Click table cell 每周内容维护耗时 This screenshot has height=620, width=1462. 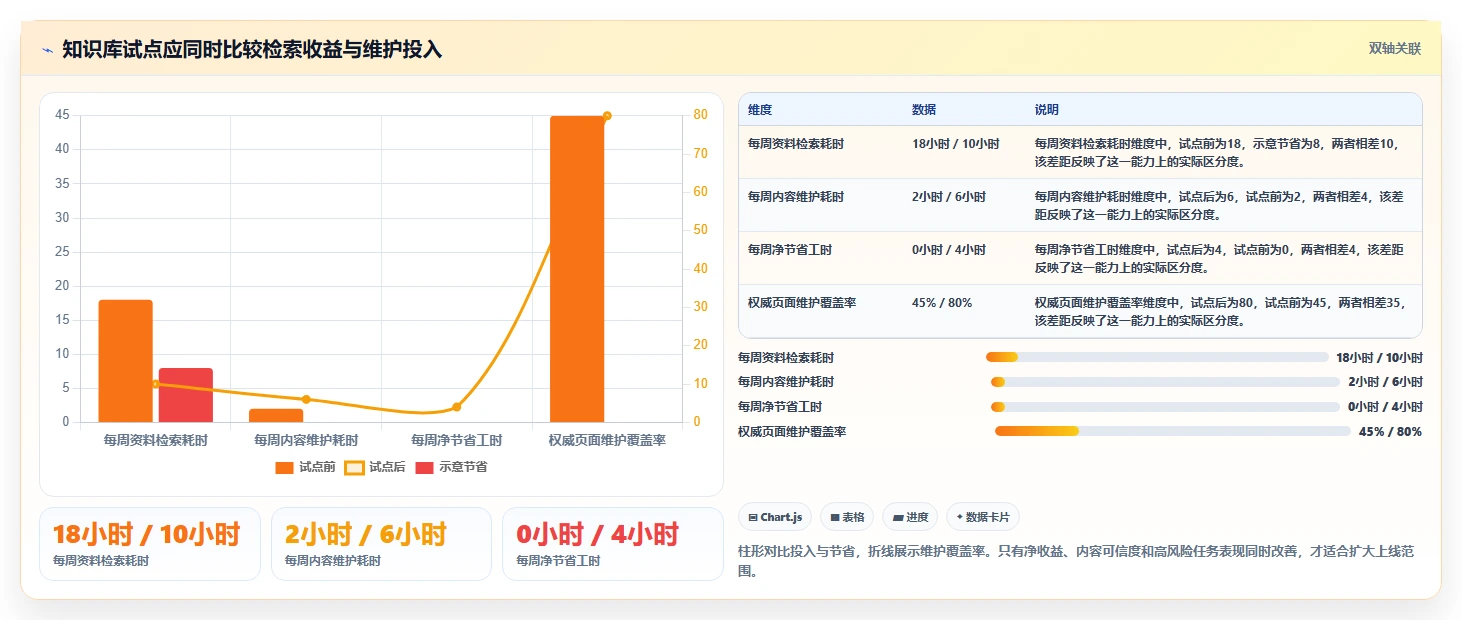click(796, 197)
